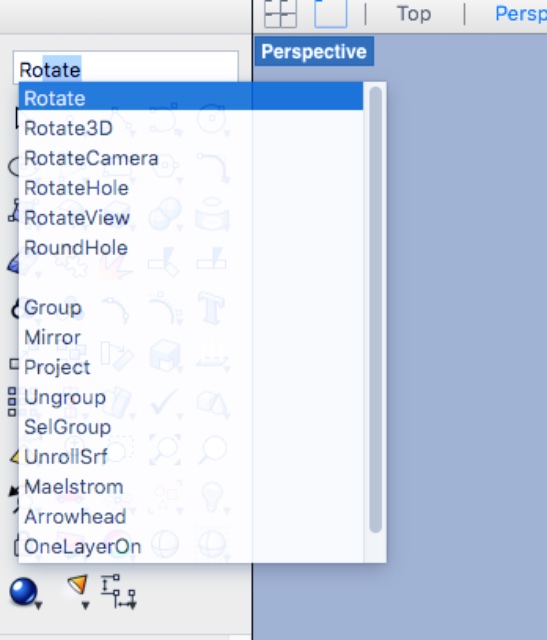This screenshot has width=547, height=640.
Task: Select UnrollSrf from the list
Action: coord(191,456)
